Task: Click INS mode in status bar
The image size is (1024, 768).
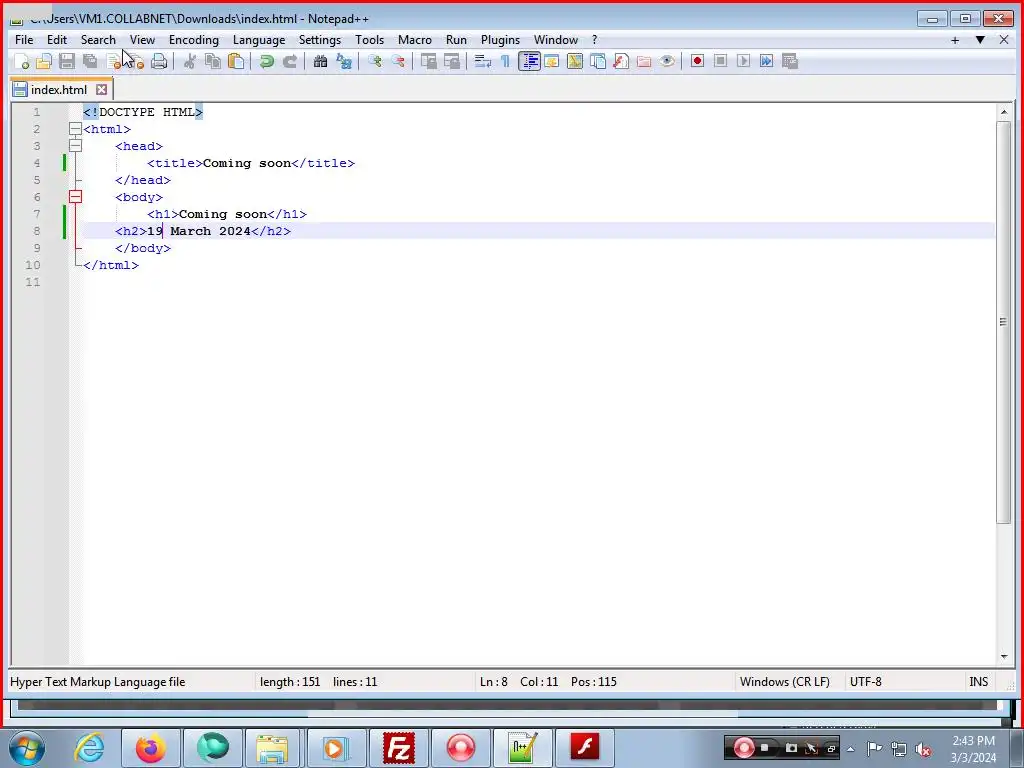Action: [978, 682]
